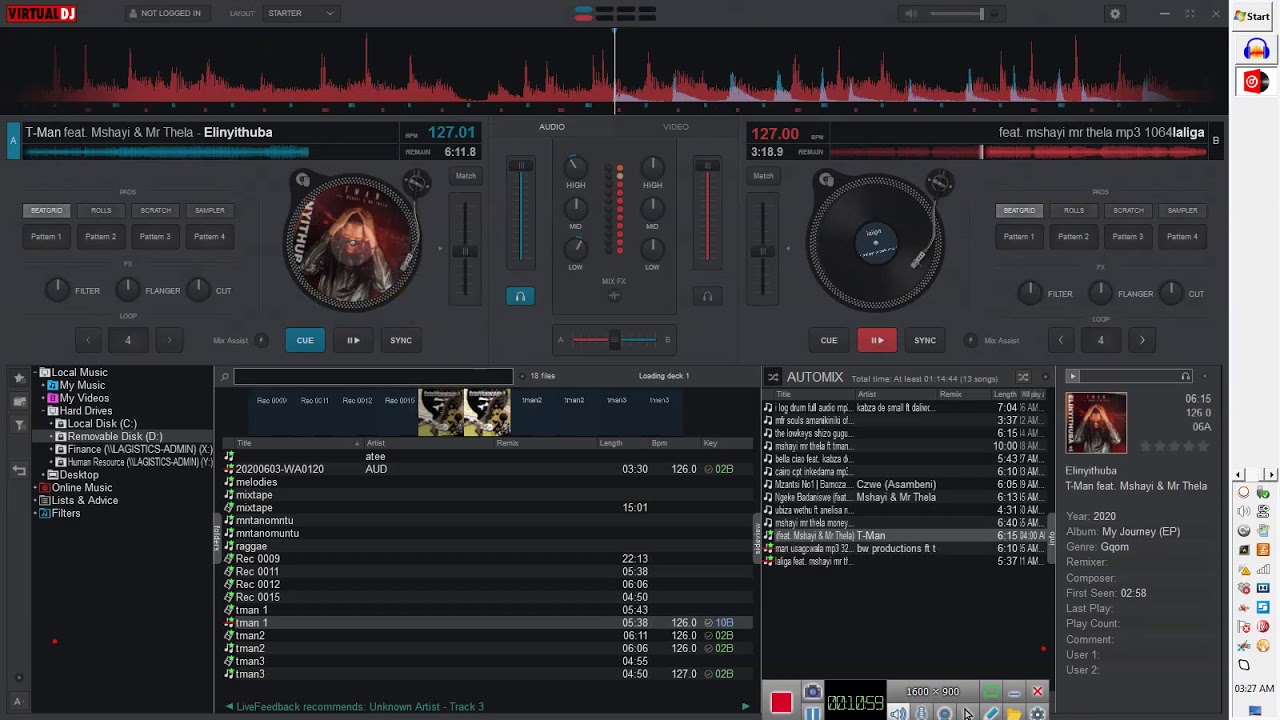Click the Automix shuffle icon beside AUTOMIX title

[x=773, y=377]
